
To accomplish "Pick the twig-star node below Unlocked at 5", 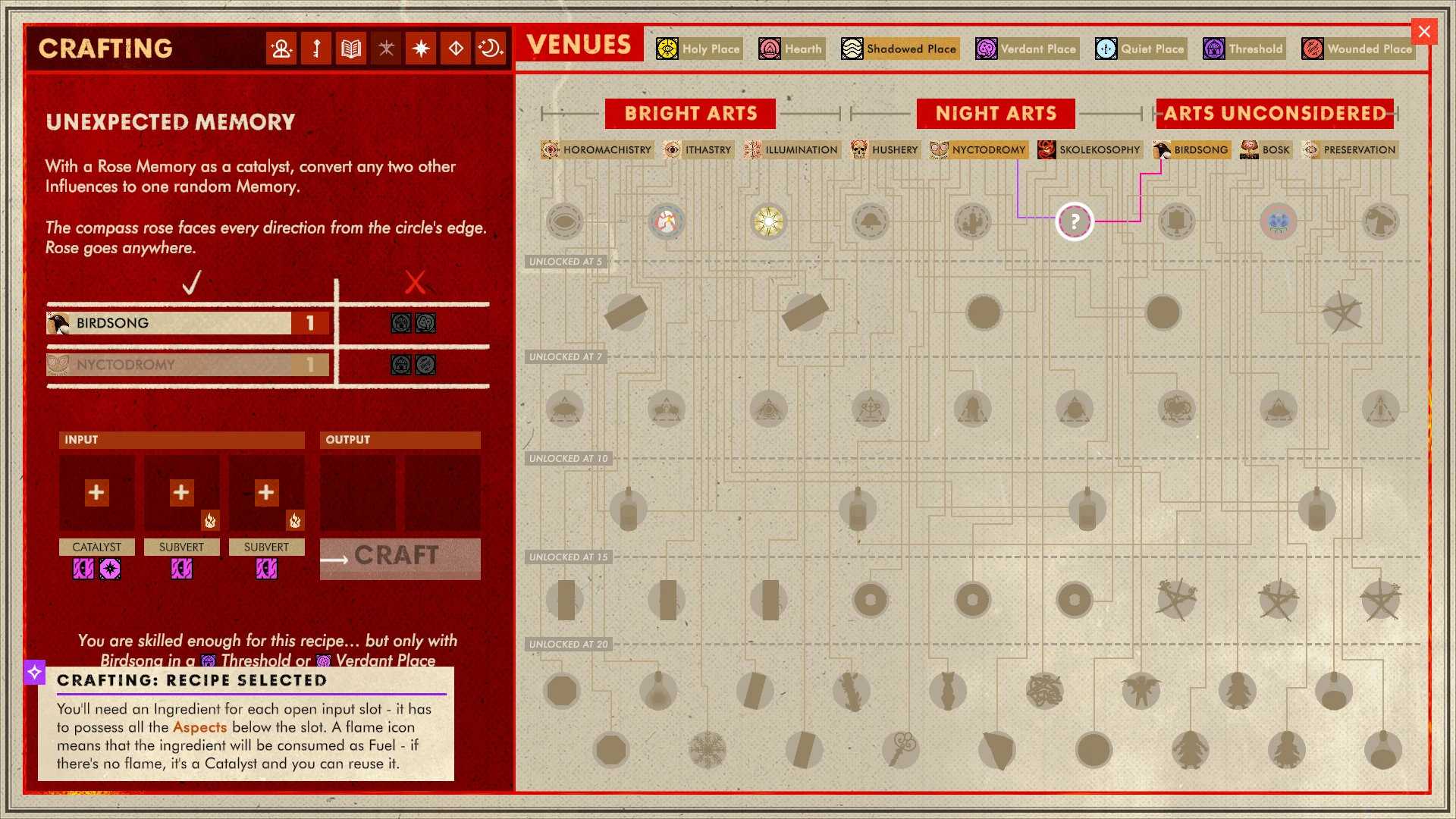I will coord(1342,312).
